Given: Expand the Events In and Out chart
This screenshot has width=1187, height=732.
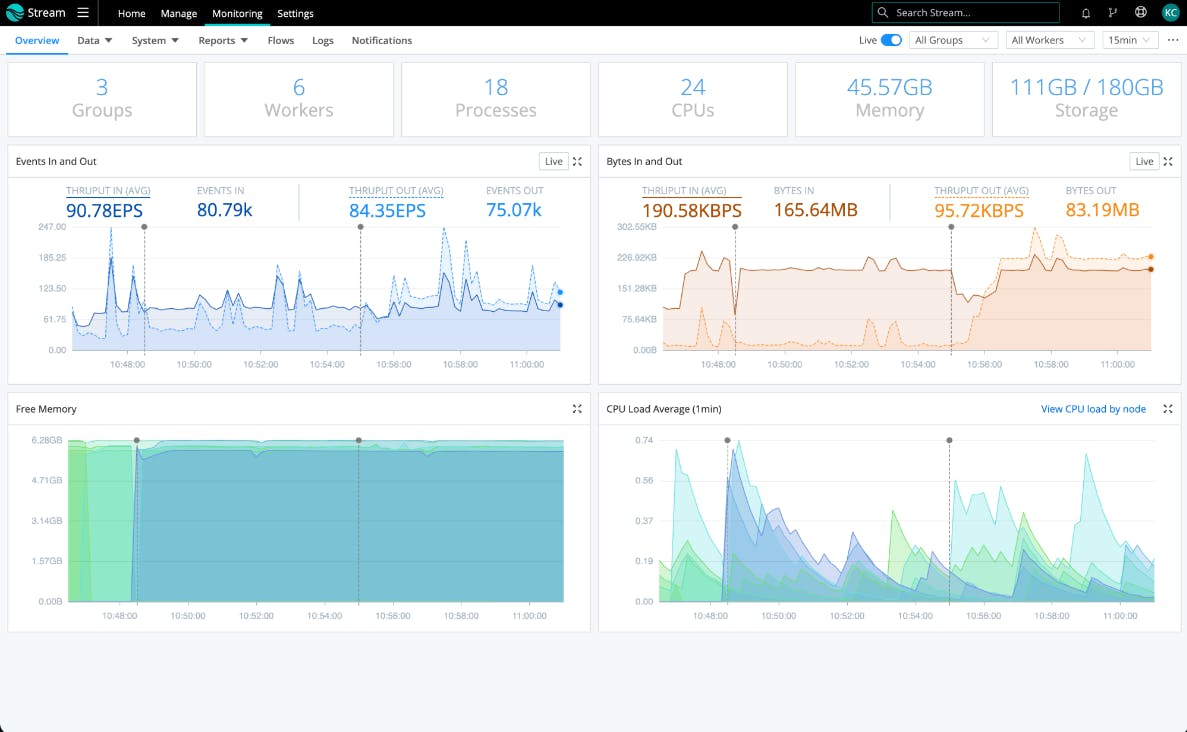Looking at the screenshot, I should pyautogui.click(x=577, y=161).
